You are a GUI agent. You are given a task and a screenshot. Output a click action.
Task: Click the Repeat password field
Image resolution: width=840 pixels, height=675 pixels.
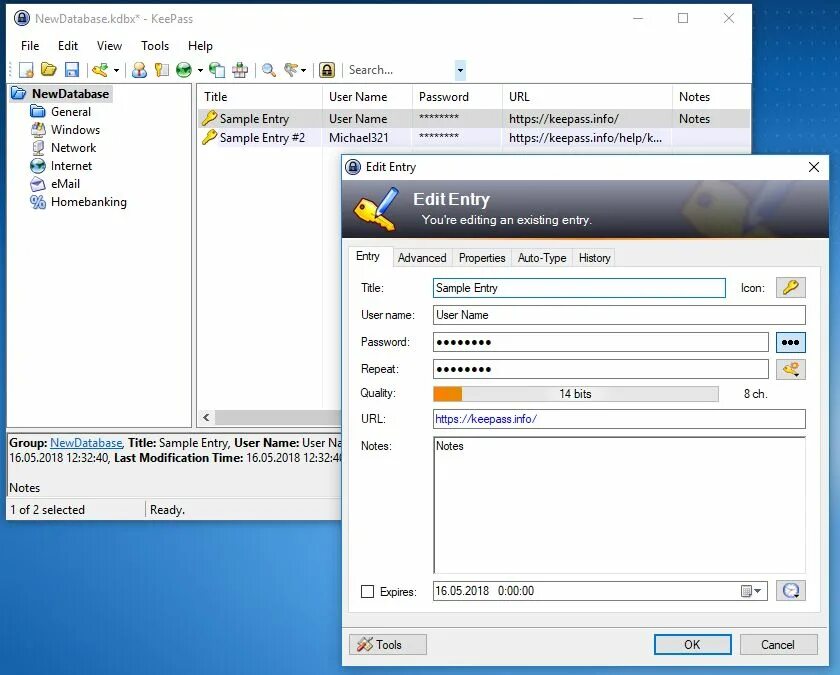[601, 369]
